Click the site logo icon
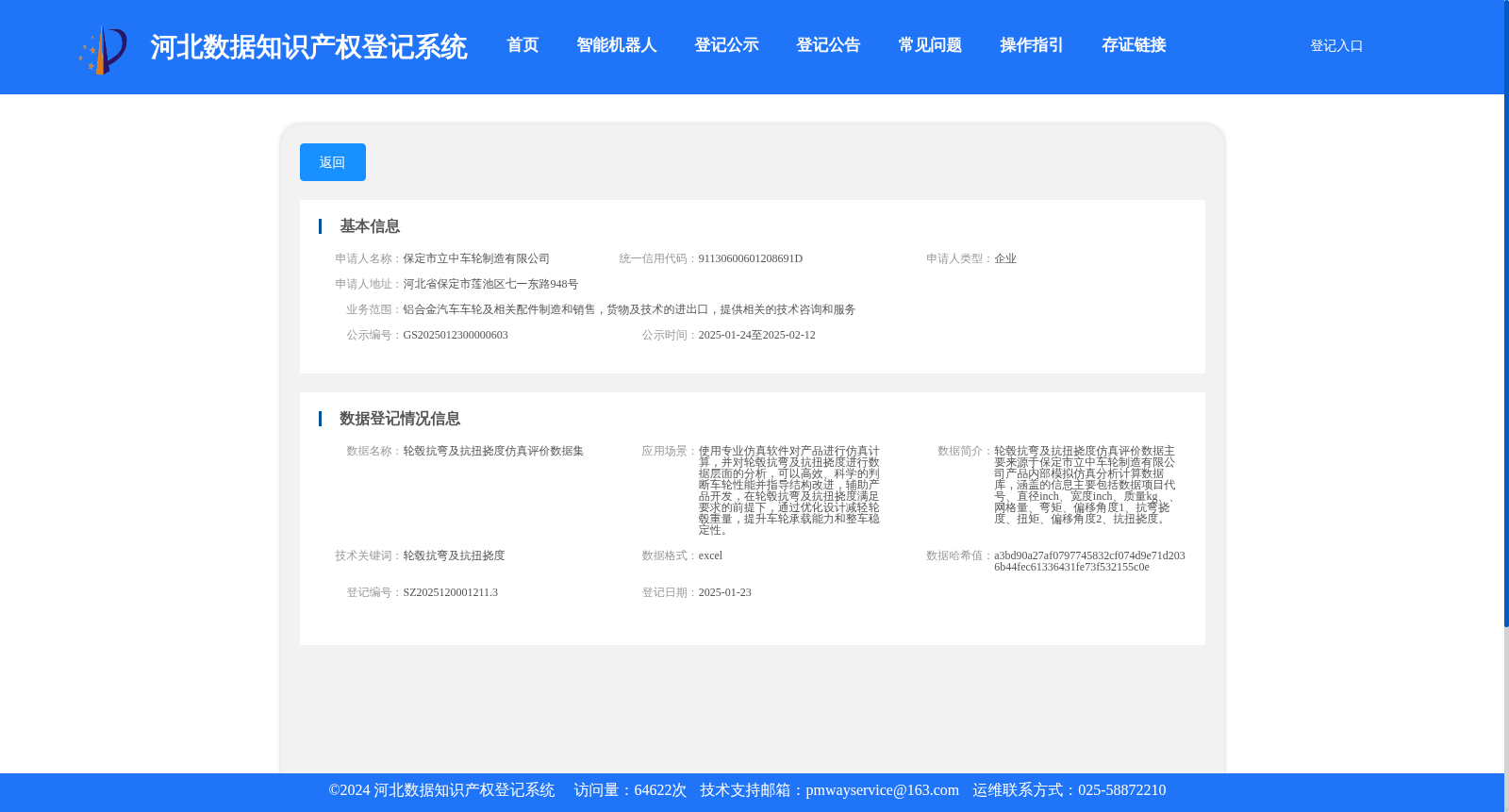The height and width of the screenshot is (812, 1509). (103, 50)
